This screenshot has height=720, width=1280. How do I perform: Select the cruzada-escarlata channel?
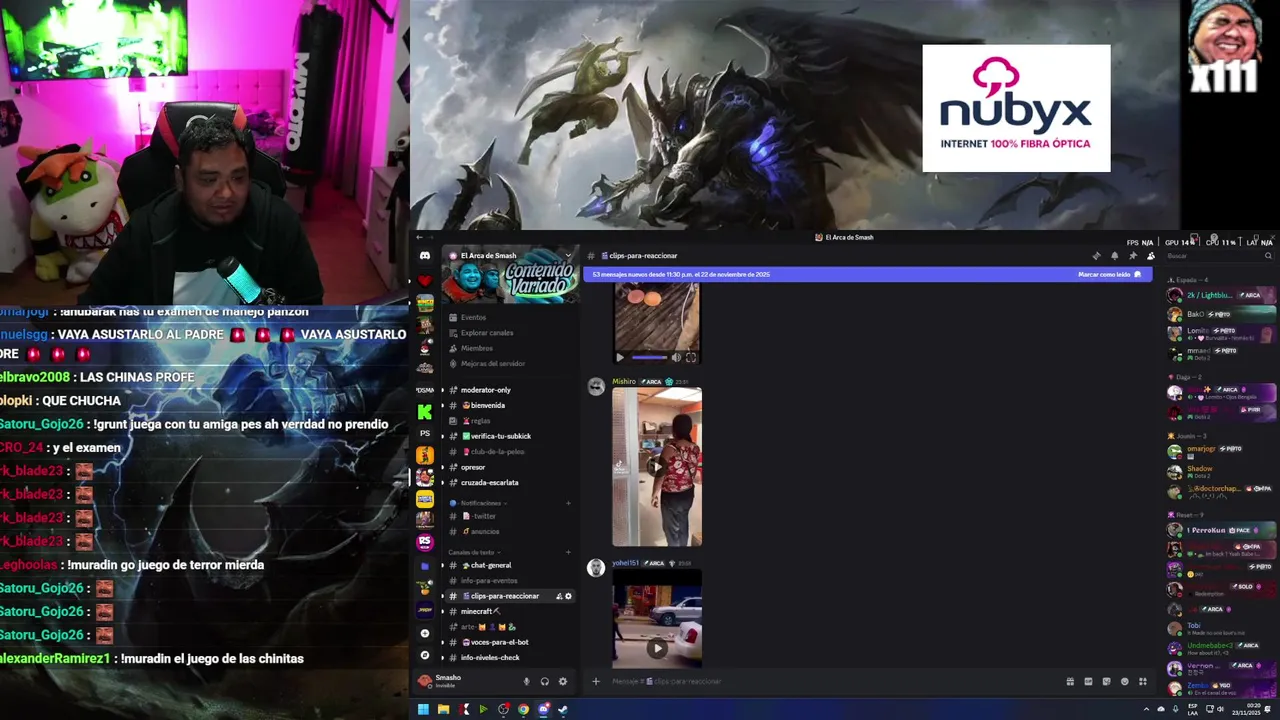point(509,482)
